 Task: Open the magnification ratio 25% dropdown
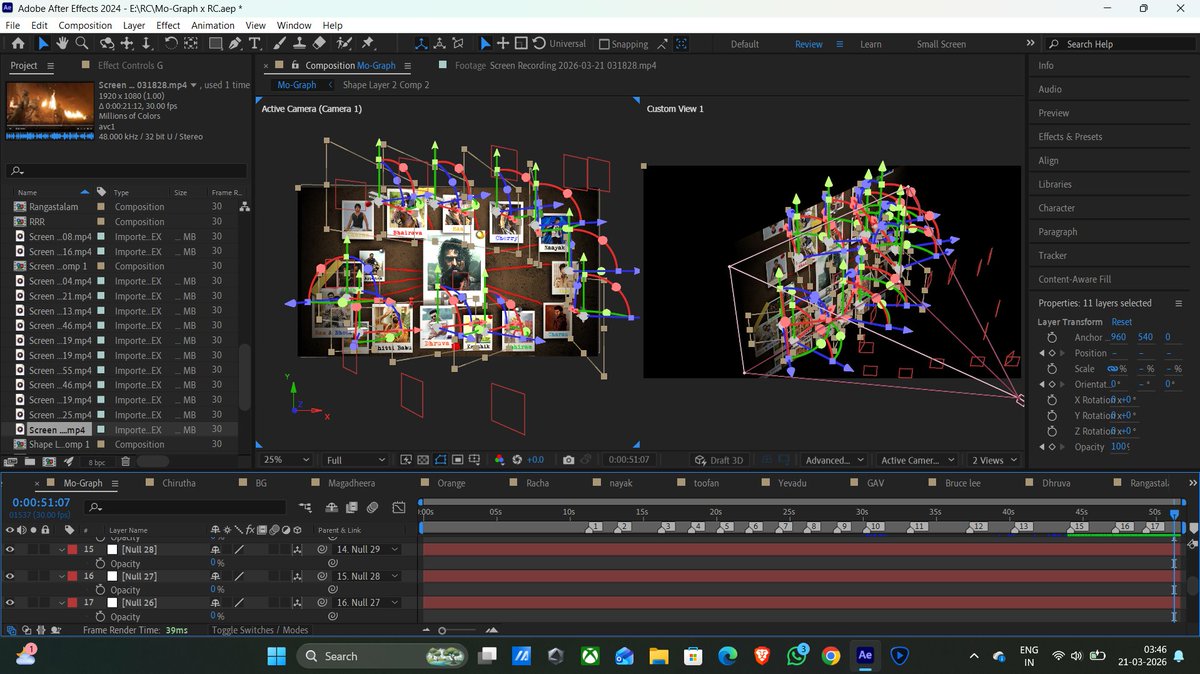(x=287, y=460)
